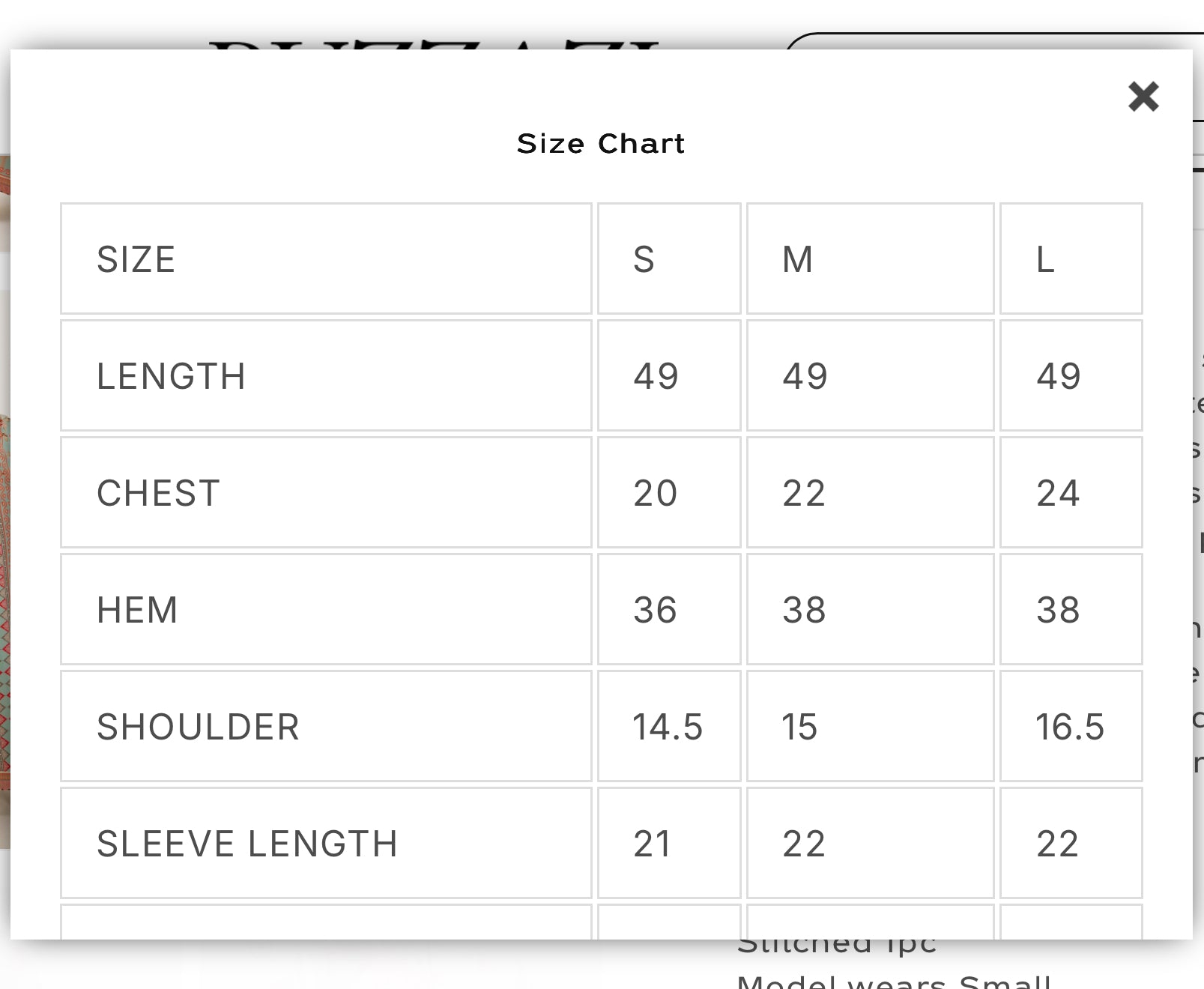Viewport: 1204px width, 989px height.
Task: Select sleeve length value 21 for S
Action: [x=652, y=844]
